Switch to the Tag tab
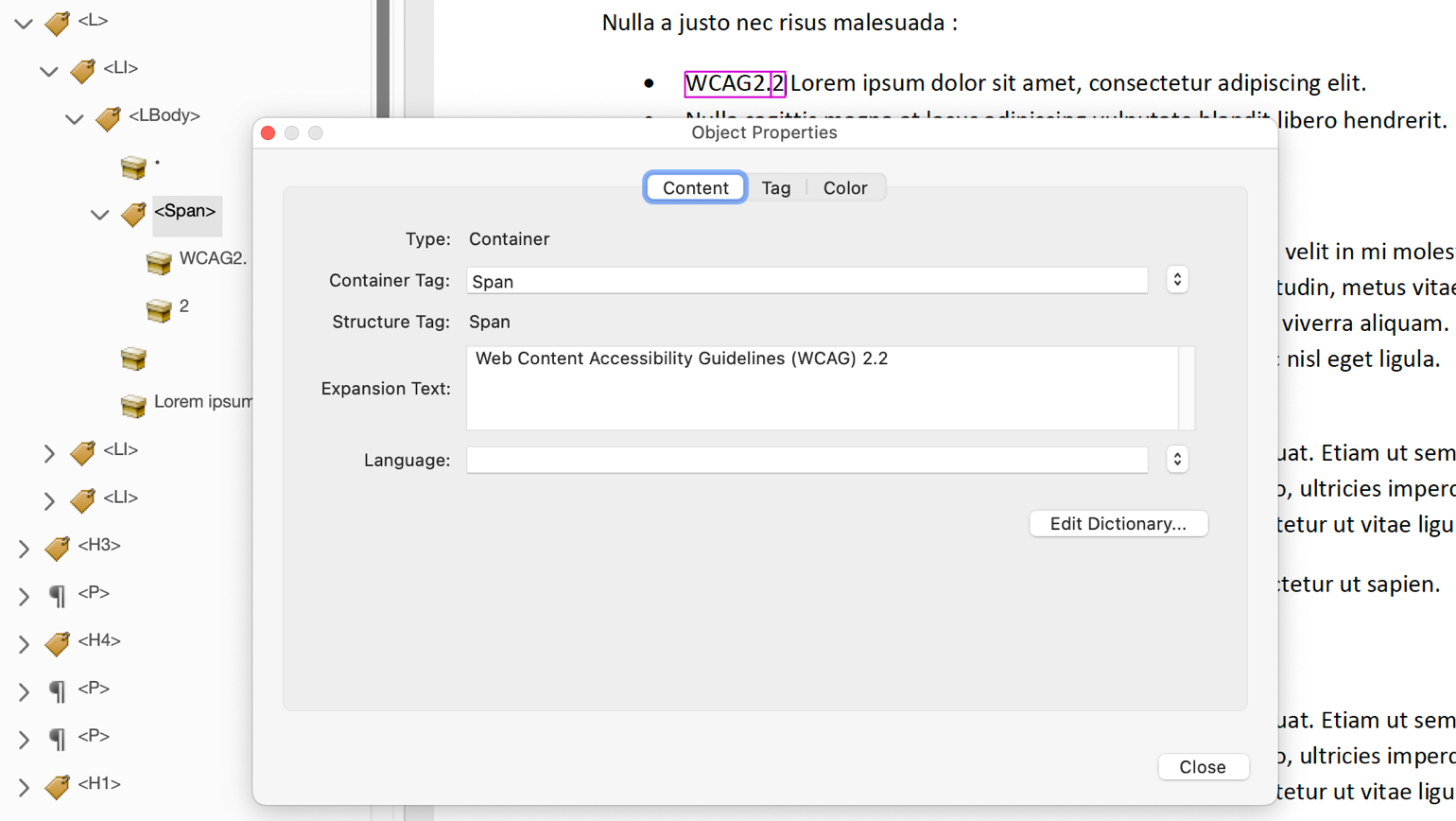The height and width of the screenshot is (821, 1456). [775, 186]
